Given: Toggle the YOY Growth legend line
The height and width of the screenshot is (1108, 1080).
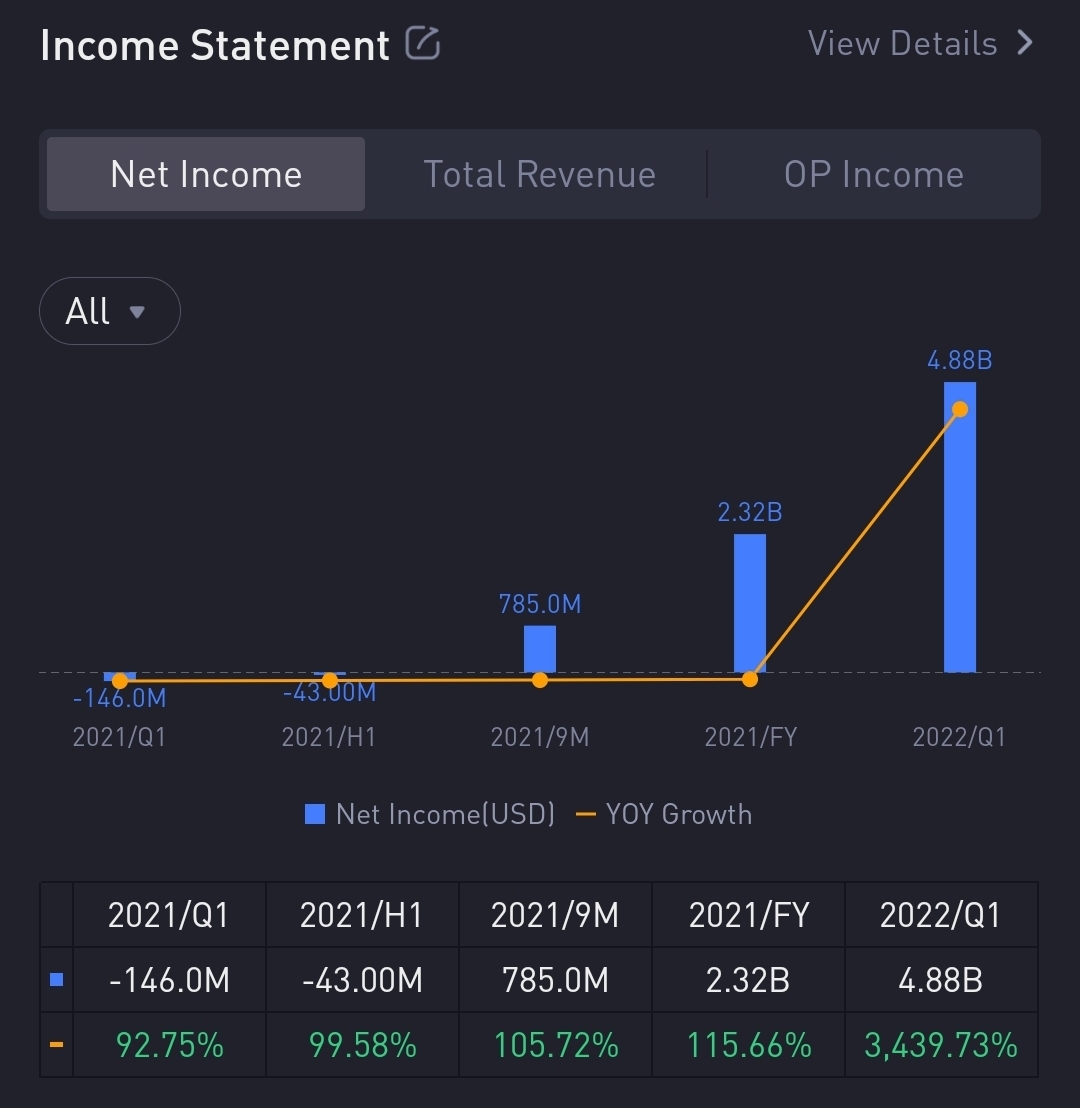Looking at the screenshot, I should 587,814.
